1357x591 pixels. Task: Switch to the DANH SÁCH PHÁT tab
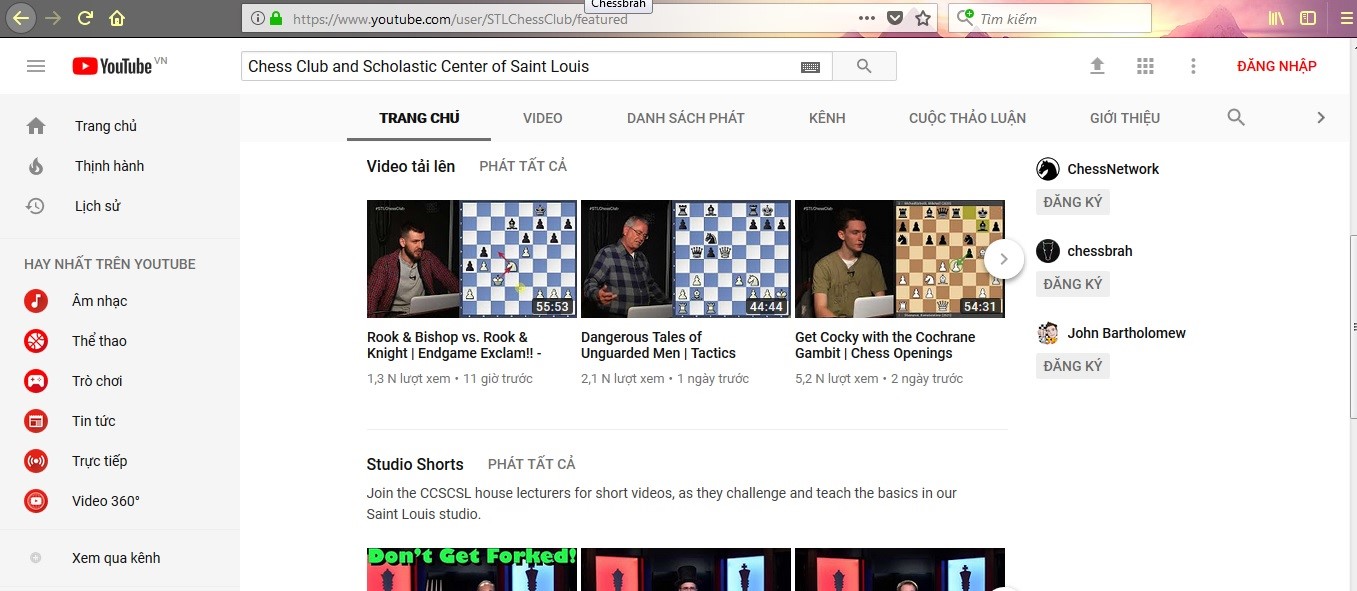click(686, 118)
